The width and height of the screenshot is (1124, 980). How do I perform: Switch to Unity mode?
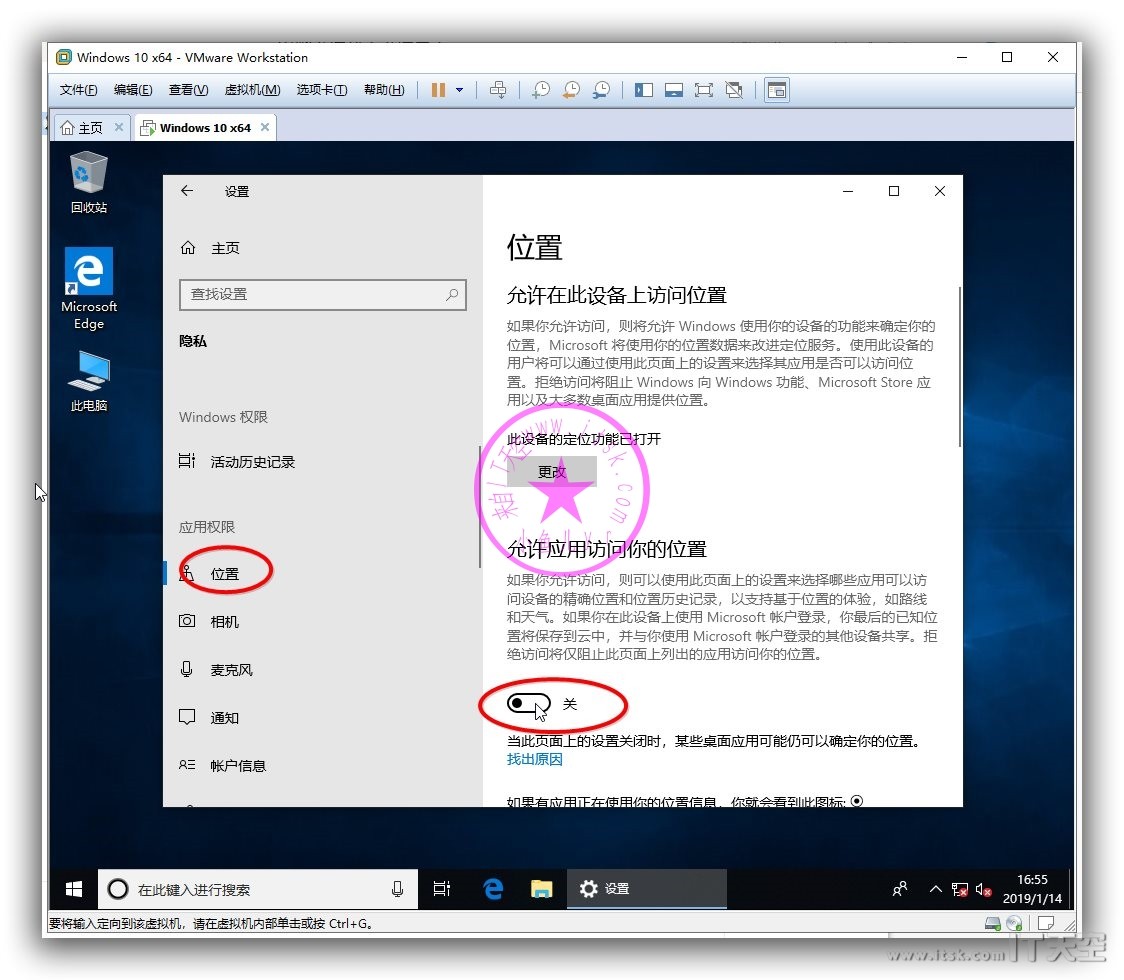(733, 90)
